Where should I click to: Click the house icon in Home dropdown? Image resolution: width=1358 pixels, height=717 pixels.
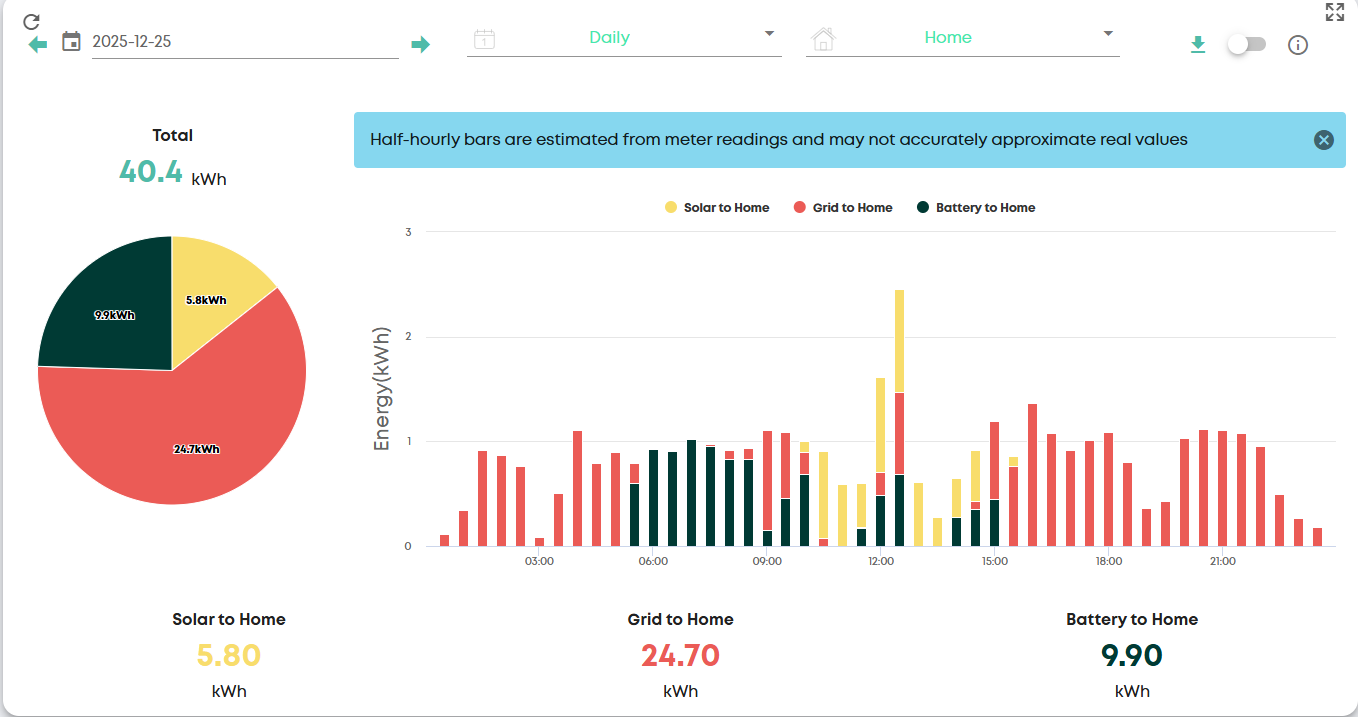[x=823, y=39]
